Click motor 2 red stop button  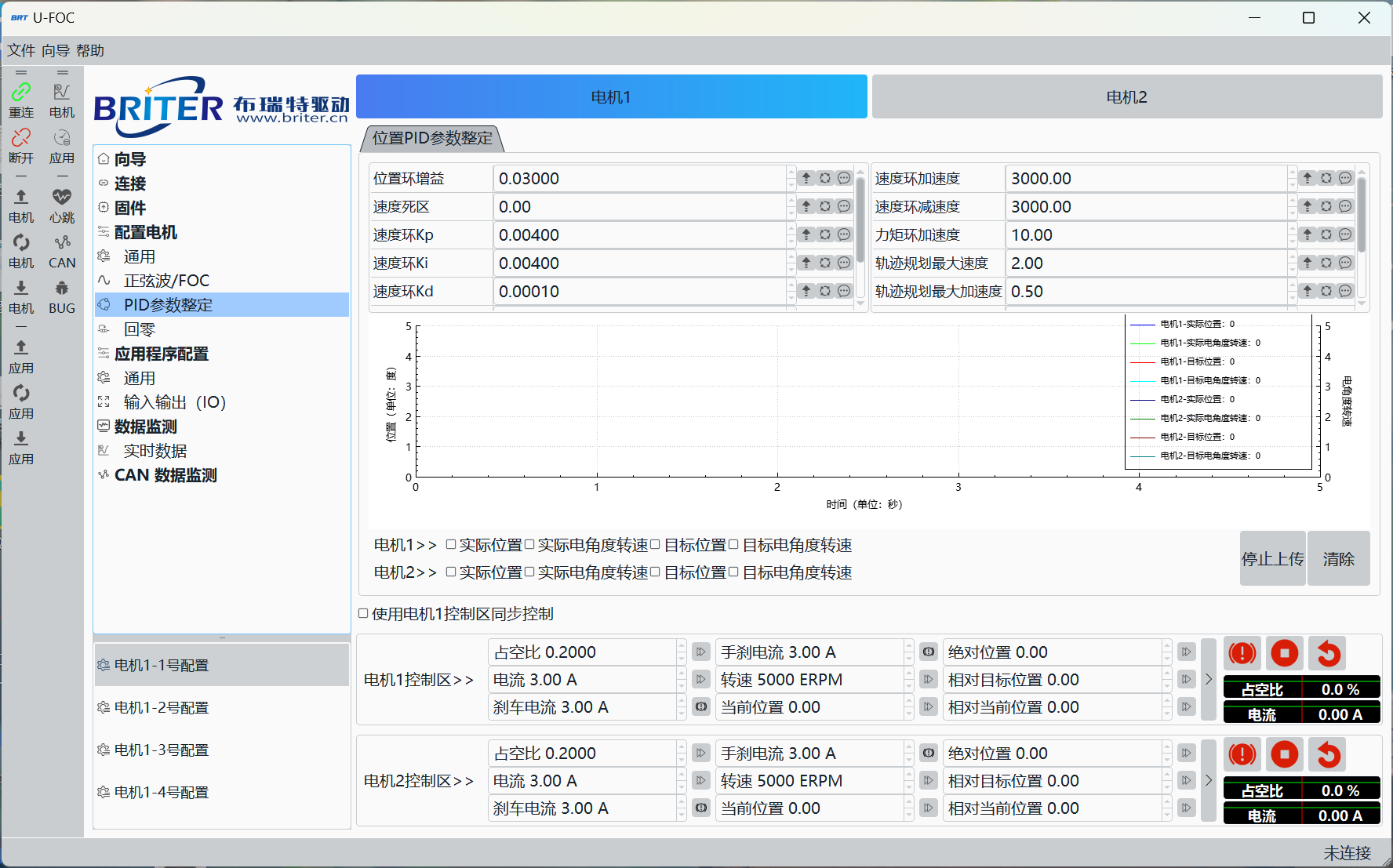(x=1285, y=754)
